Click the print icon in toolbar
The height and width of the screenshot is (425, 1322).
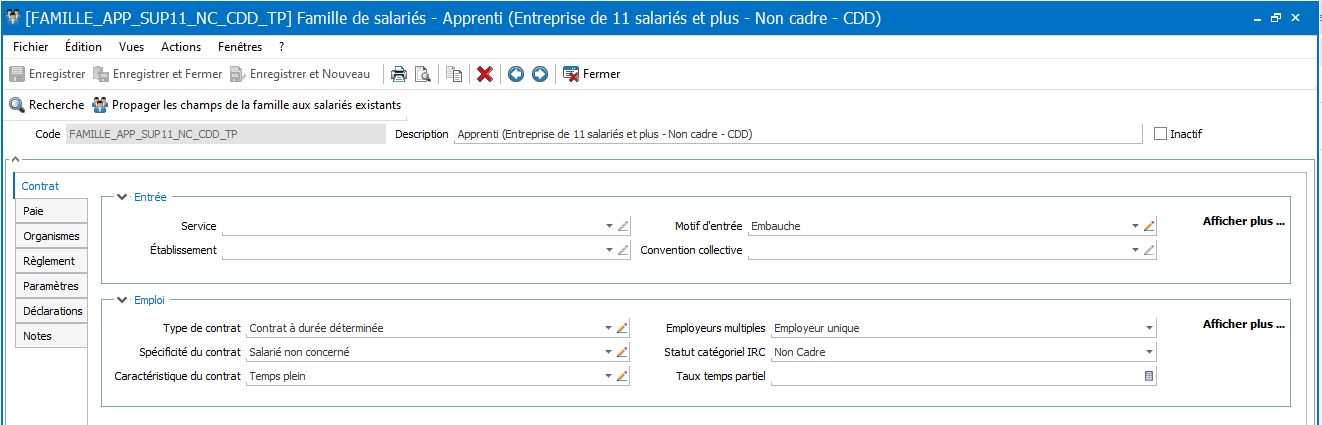398,74
